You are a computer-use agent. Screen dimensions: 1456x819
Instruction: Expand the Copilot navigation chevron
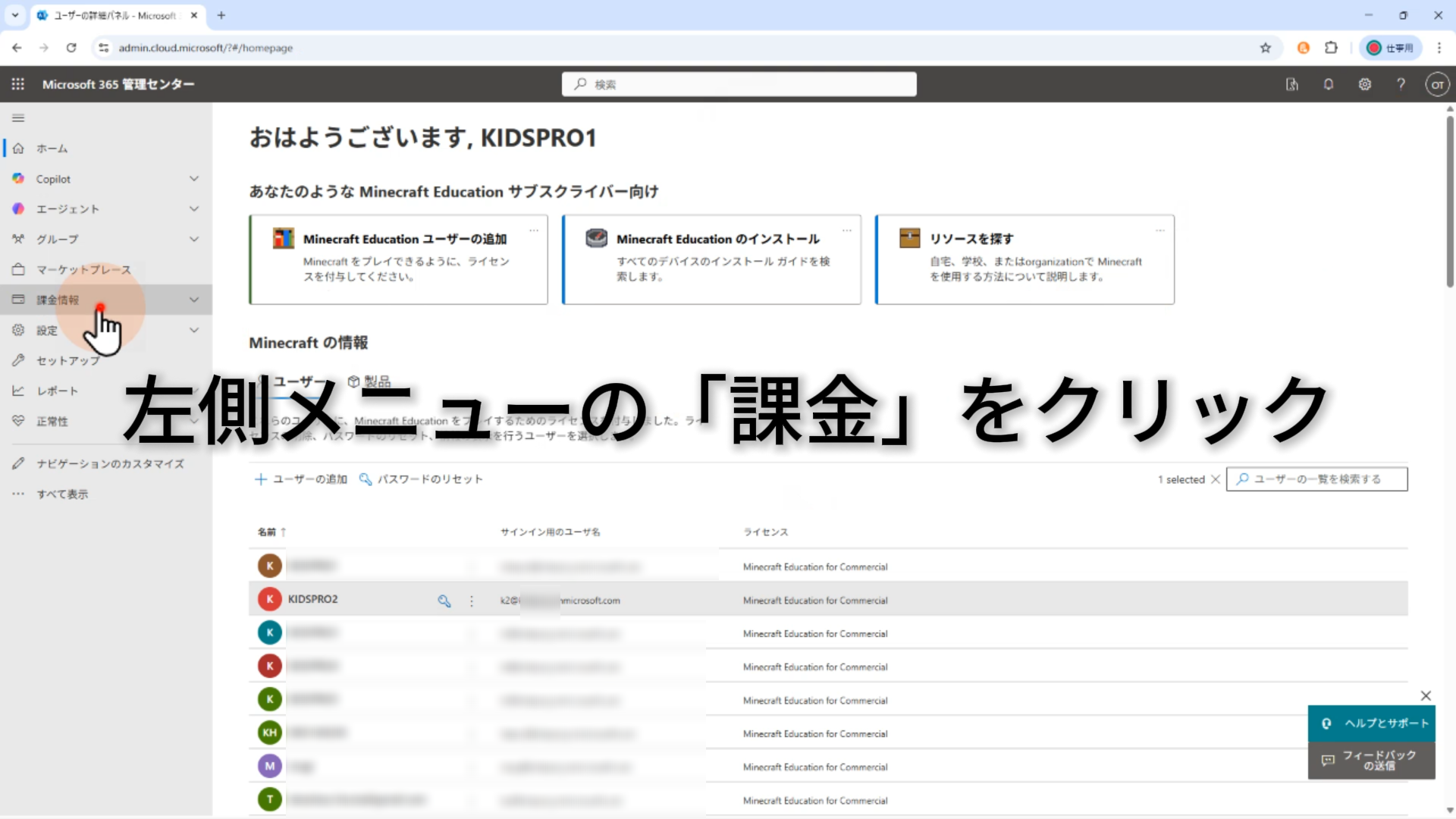(x=194, y=179)
